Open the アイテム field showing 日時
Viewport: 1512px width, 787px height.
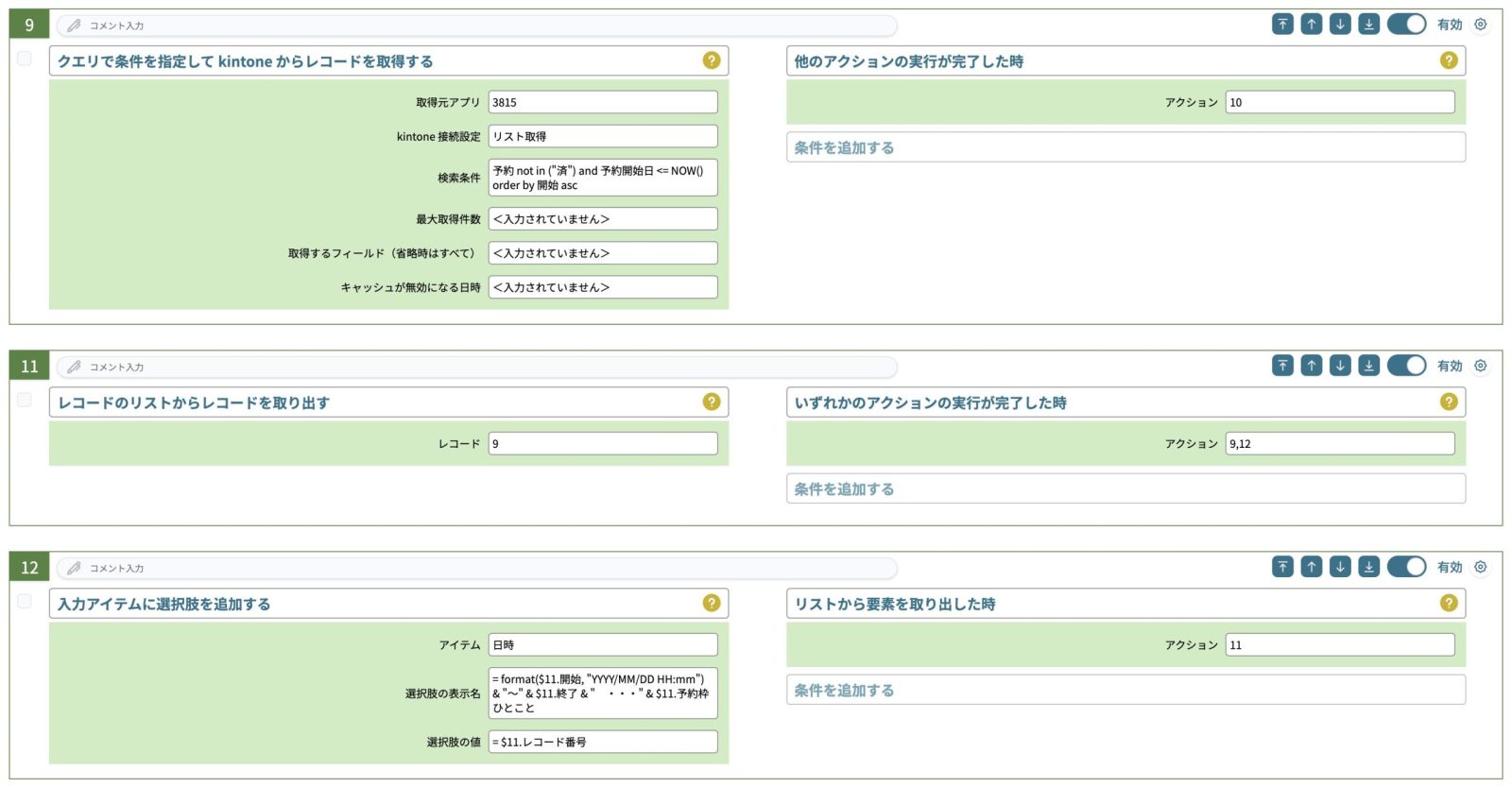[602, 644]
